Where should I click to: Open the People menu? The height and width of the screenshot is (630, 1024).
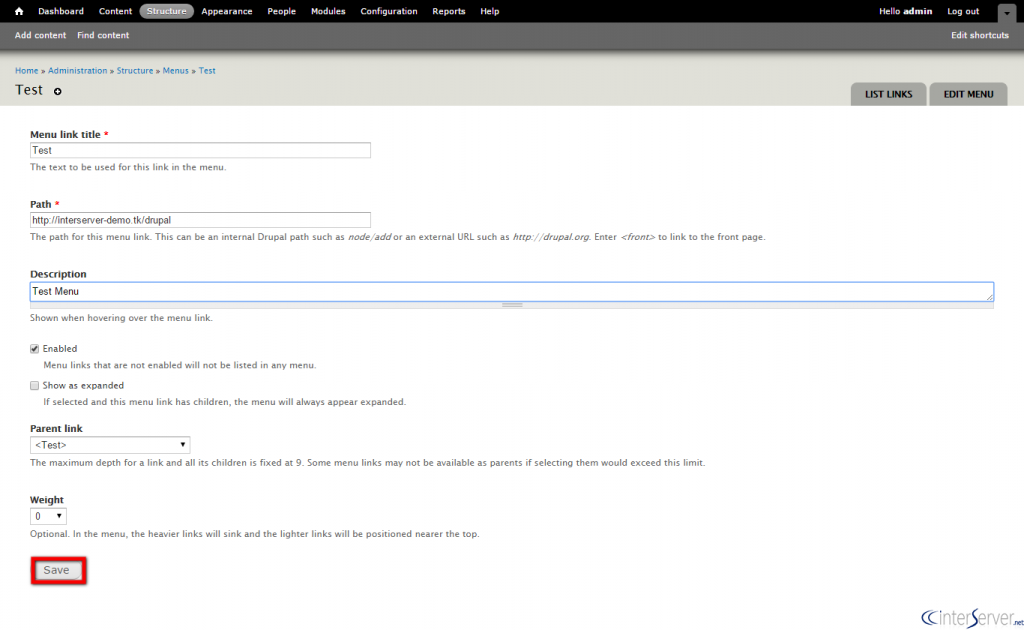[x=281, y=11]
